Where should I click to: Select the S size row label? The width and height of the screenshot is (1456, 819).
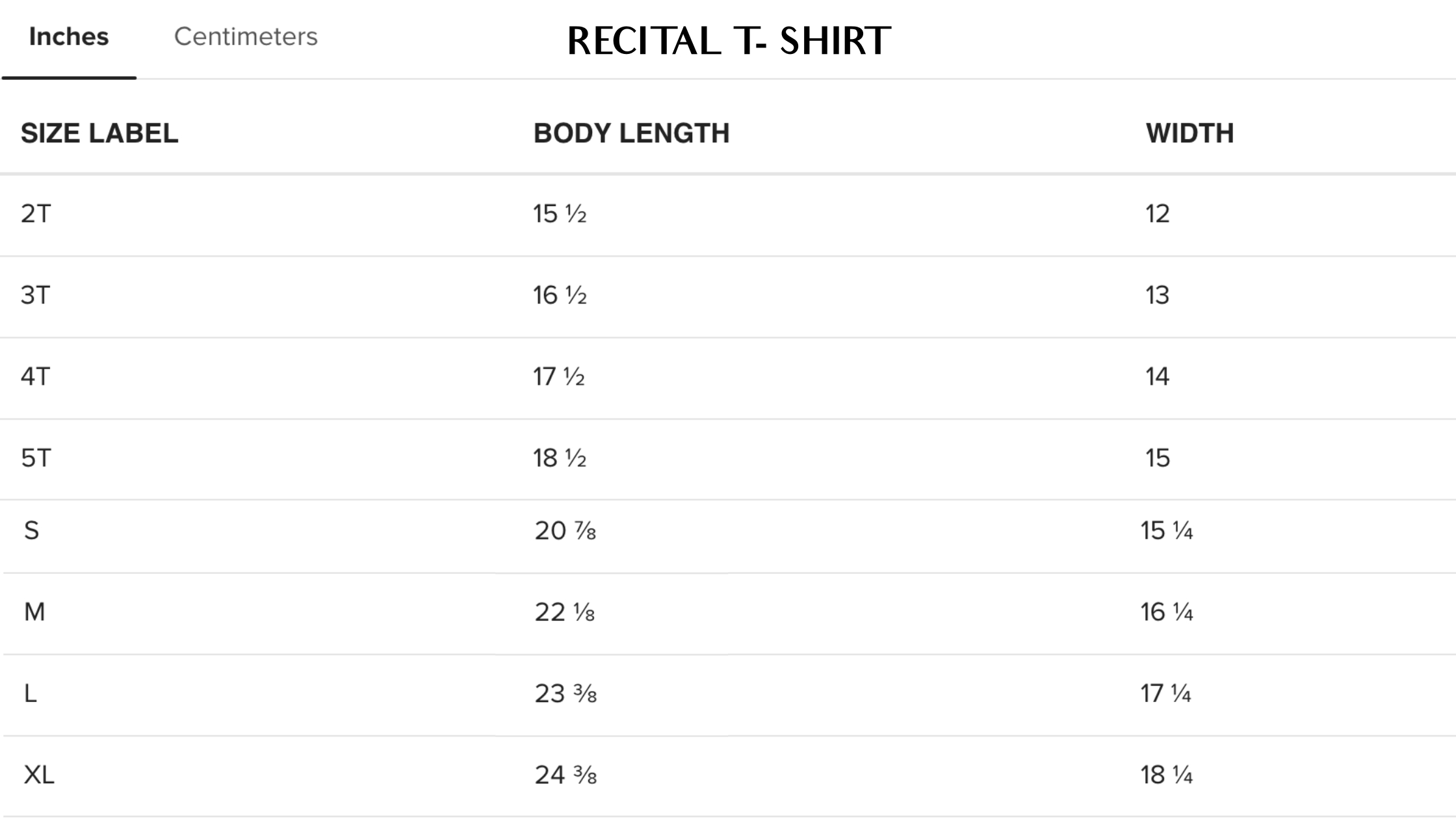pos(32,530)
